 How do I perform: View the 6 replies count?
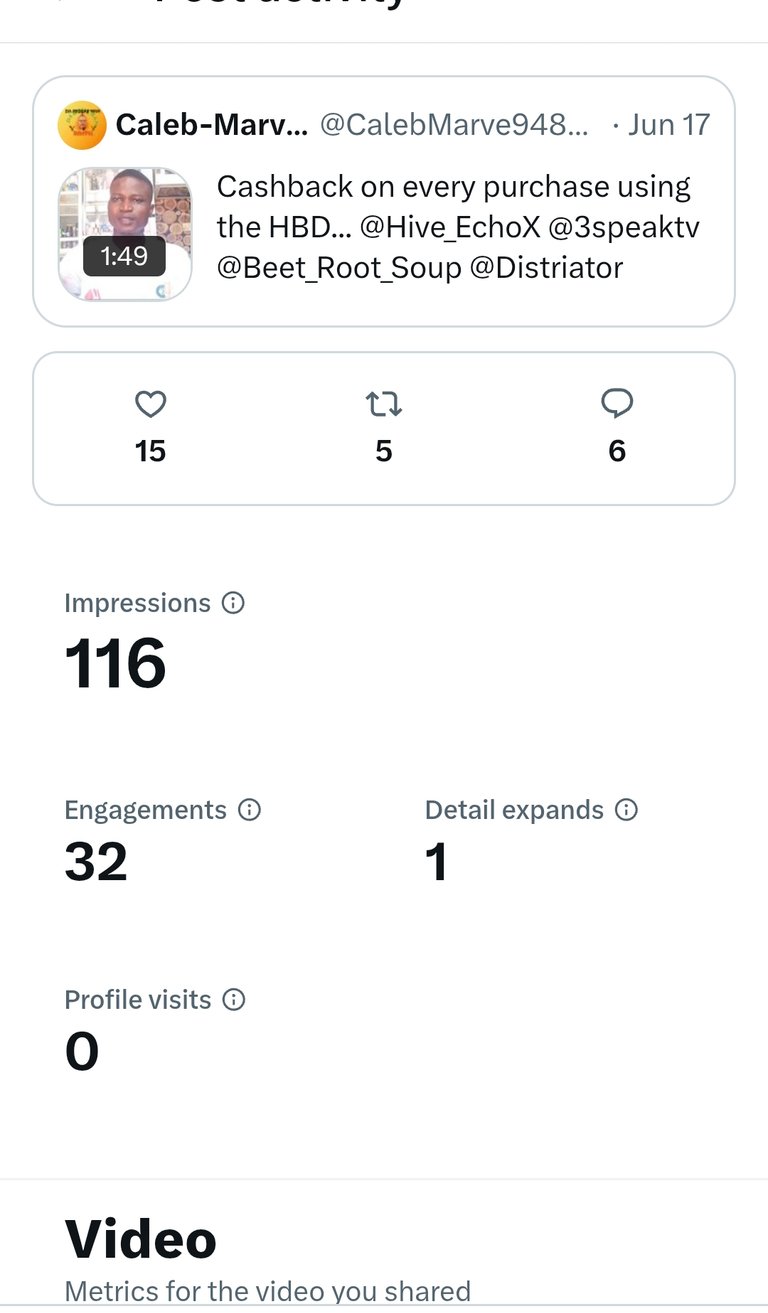coord(617,451)
